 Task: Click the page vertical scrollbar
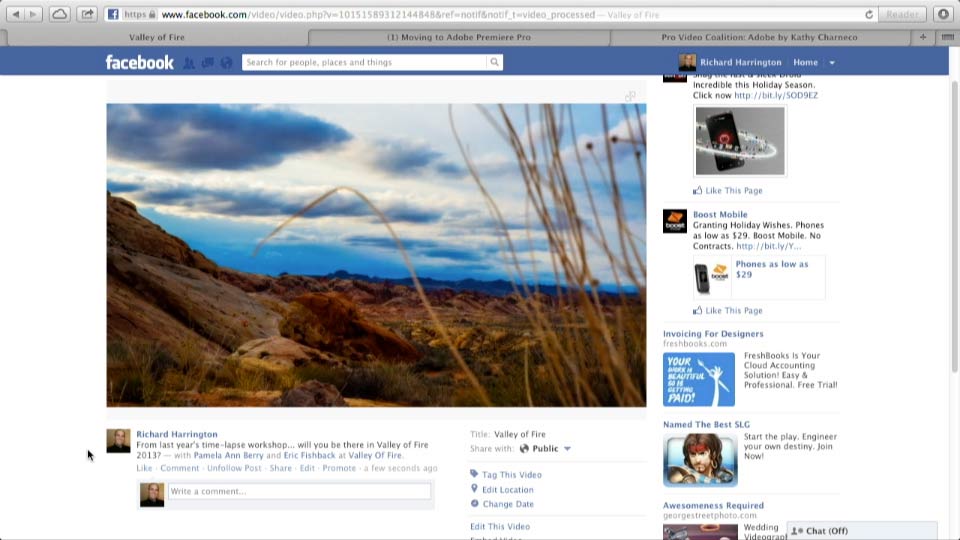[954, 227]
